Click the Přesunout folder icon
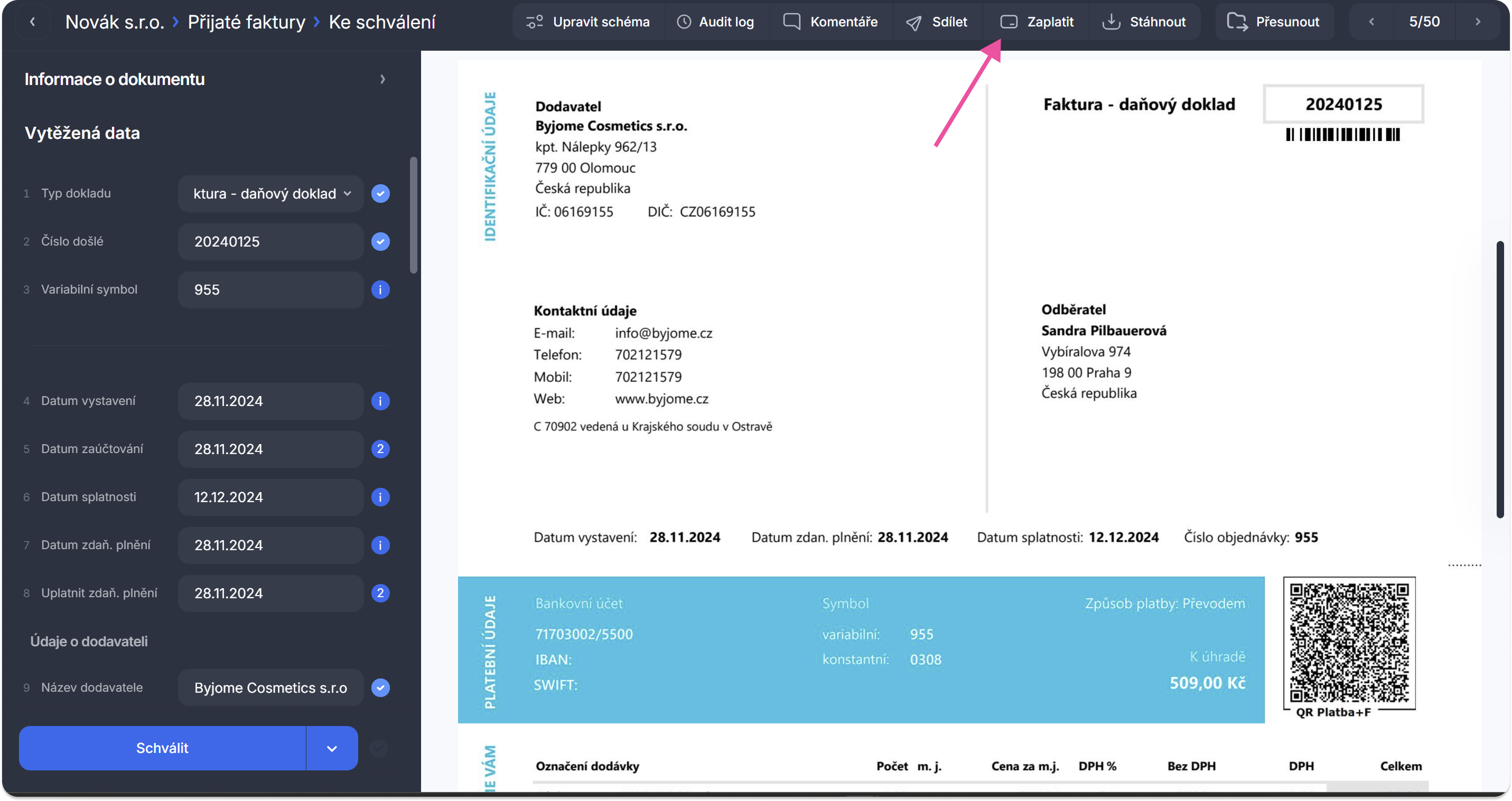 click(x=1237, y=22)
